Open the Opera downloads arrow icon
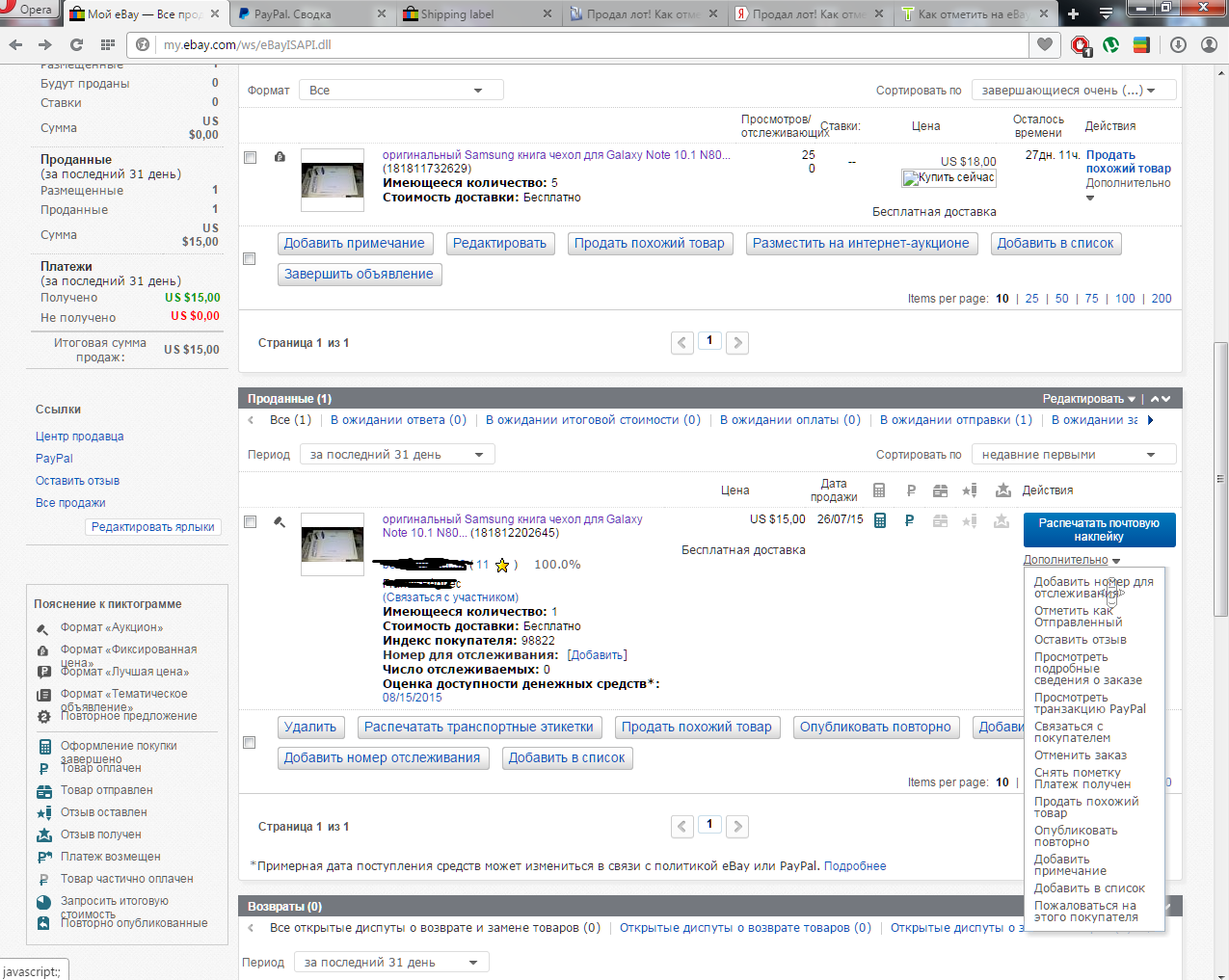Viewport: 1229px width, 980px height. 1178,44
